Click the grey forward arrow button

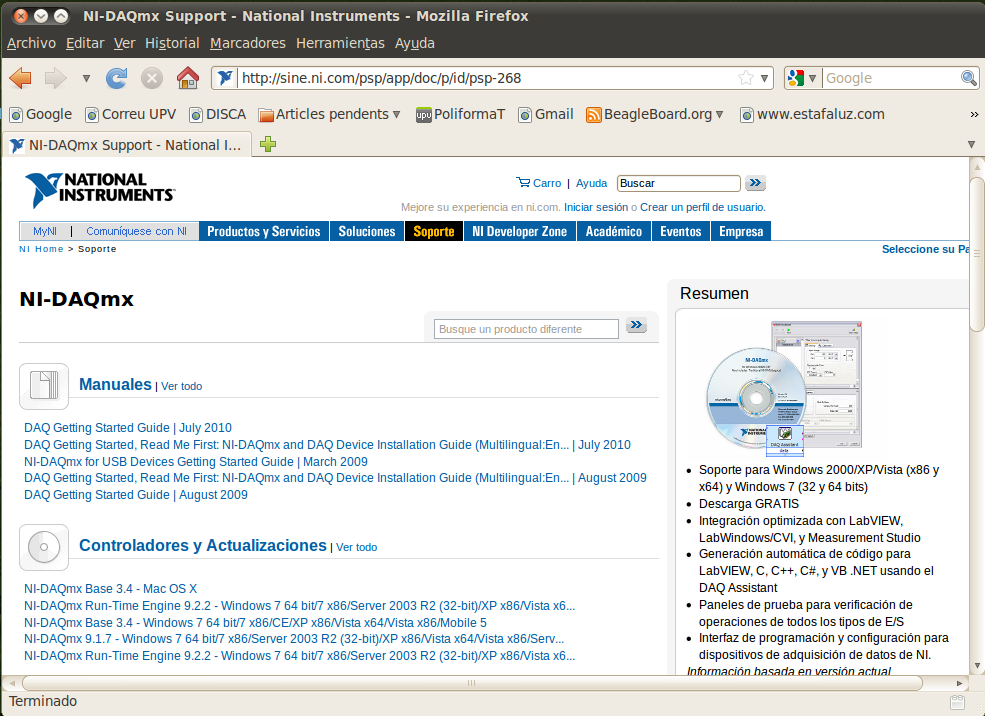tap(55, 78)
